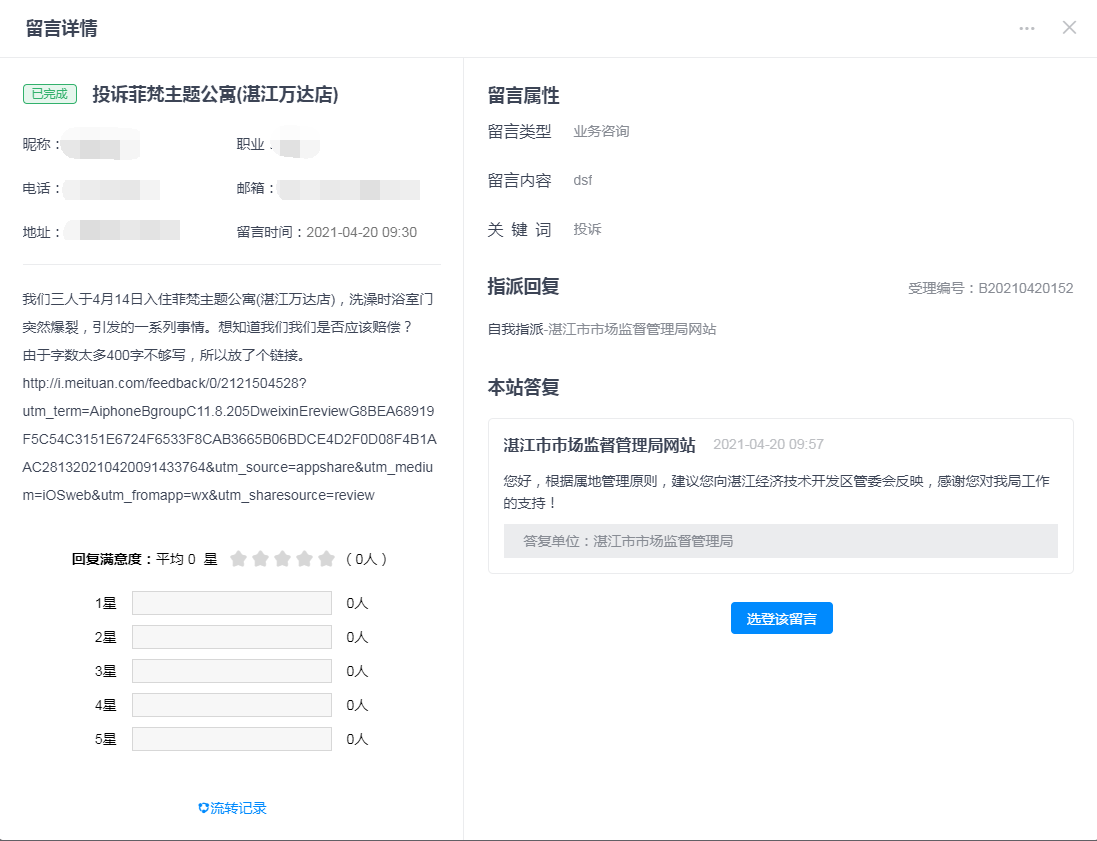Click the 5星 rating progress bar

click(231, 739)
